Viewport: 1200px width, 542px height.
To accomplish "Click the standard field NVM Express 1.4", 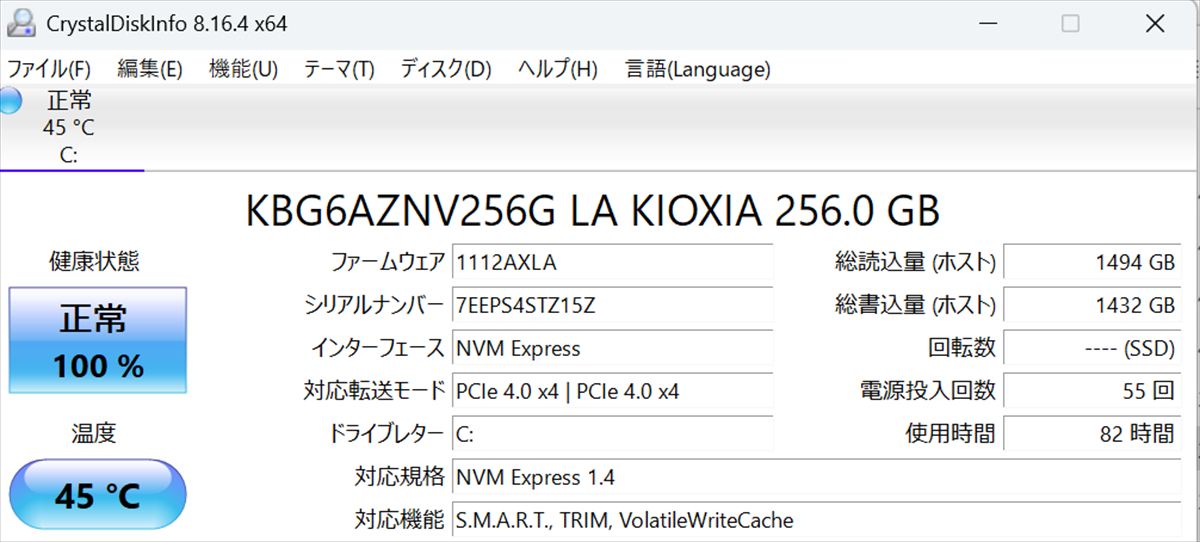I will (x=816, y=477).
